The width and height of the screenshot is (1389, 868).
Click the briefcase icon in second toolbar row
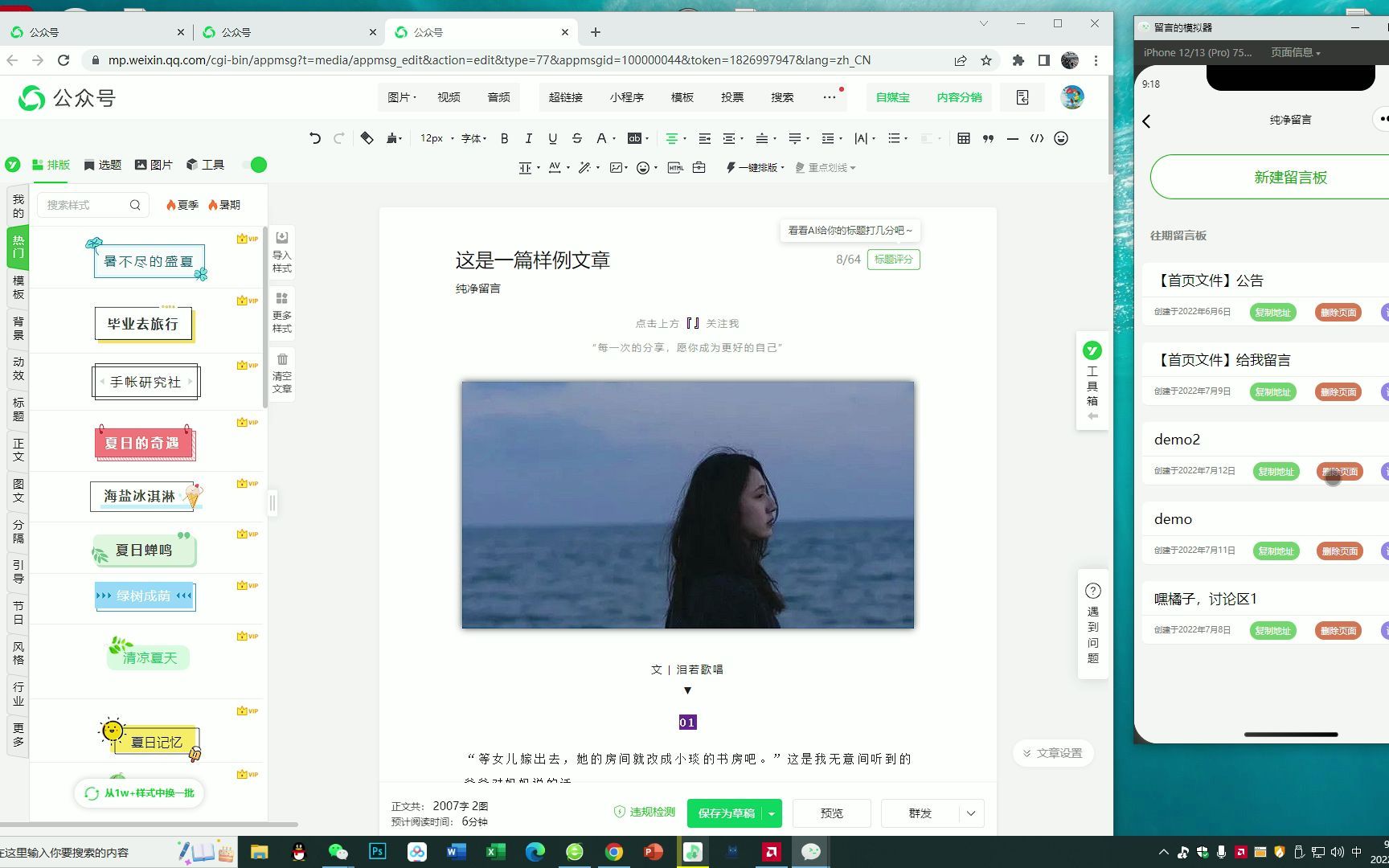(699, 167)
